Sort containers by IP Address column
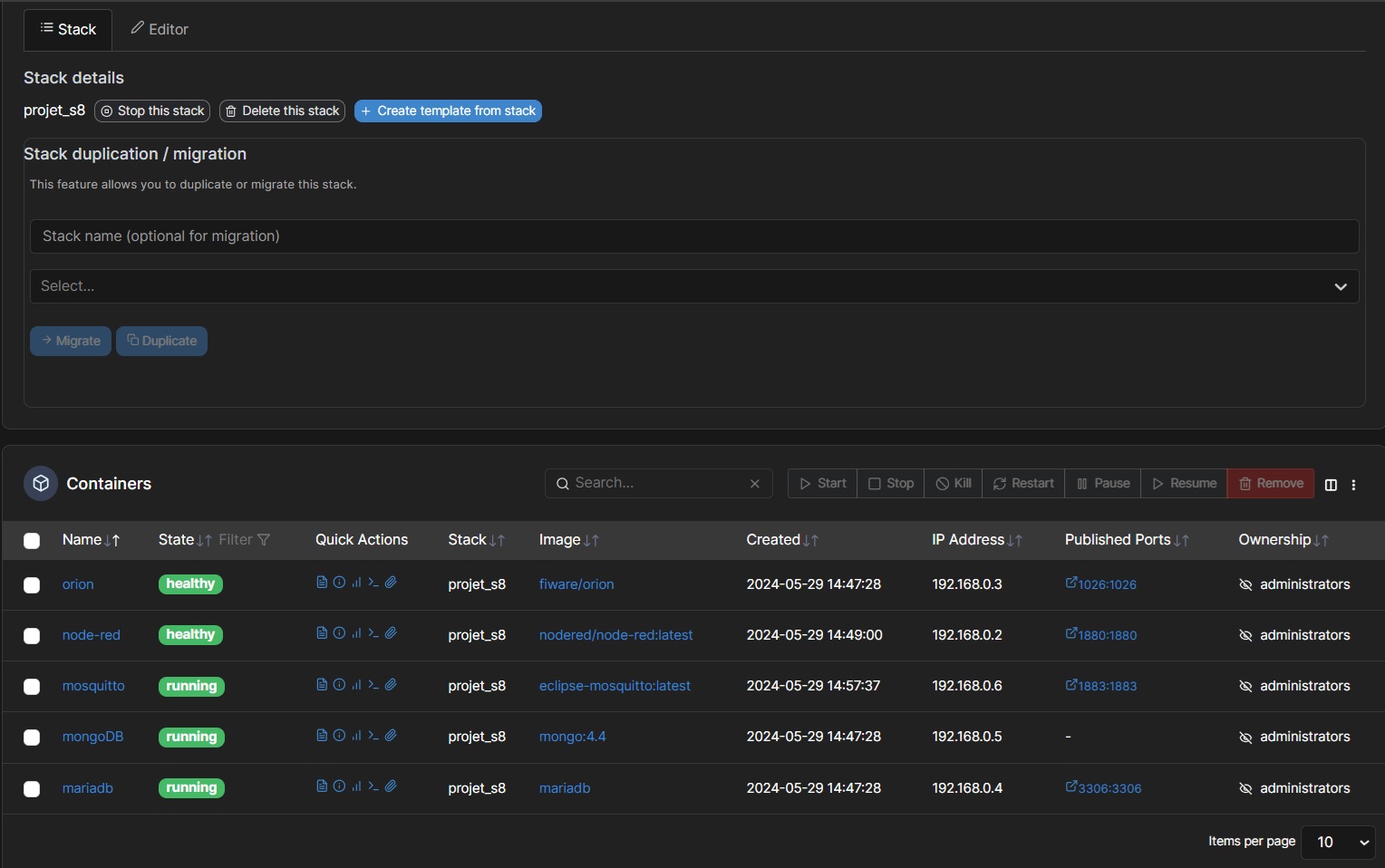The image size is (1385, 868). [977, 540]
